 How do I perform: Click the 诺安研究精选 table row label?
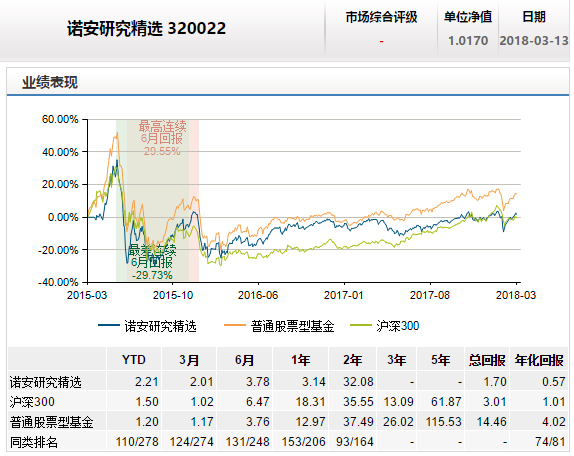[45, 382]
